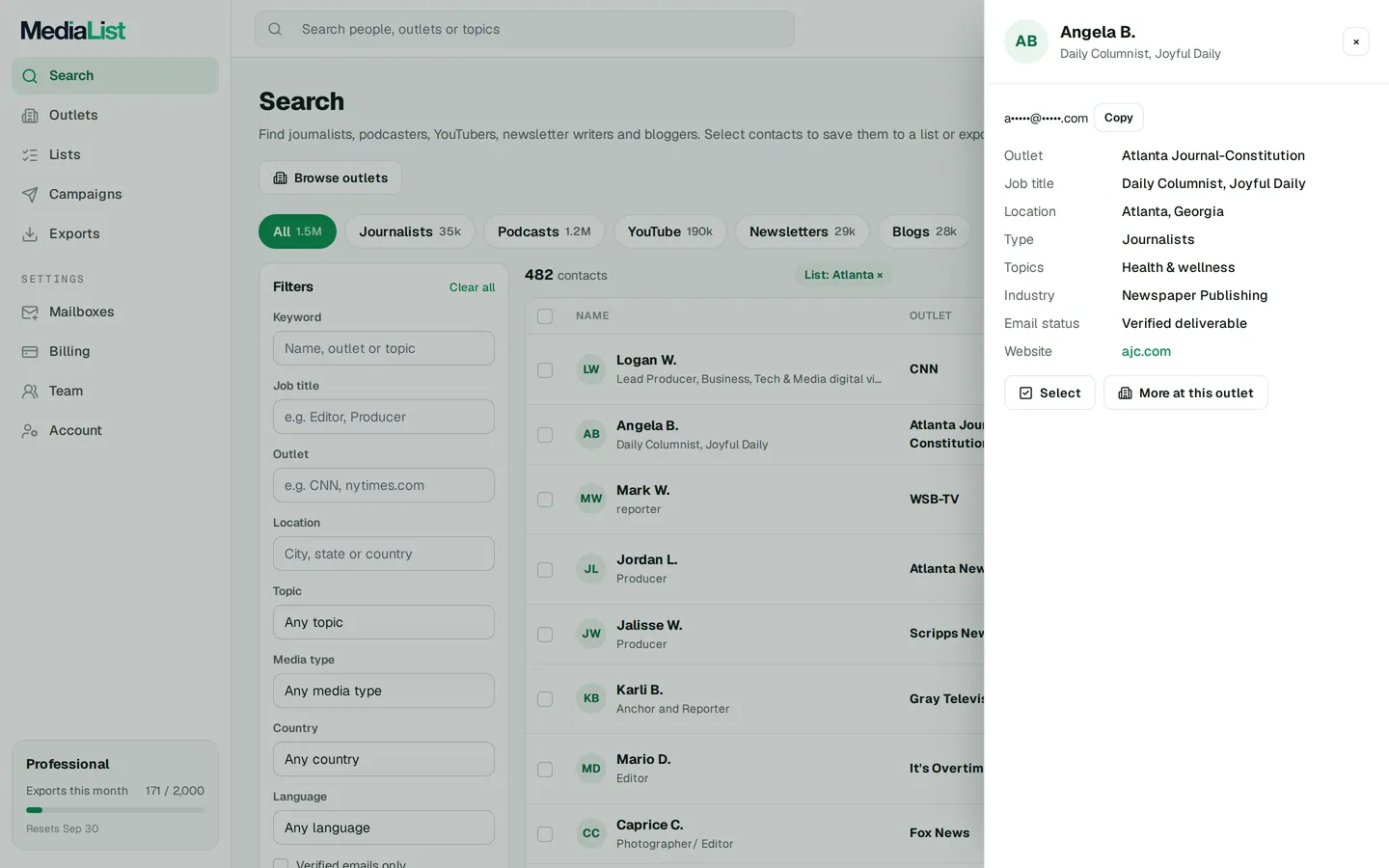Open Billing via credit card icon
1389x868 pixels.
30,351
